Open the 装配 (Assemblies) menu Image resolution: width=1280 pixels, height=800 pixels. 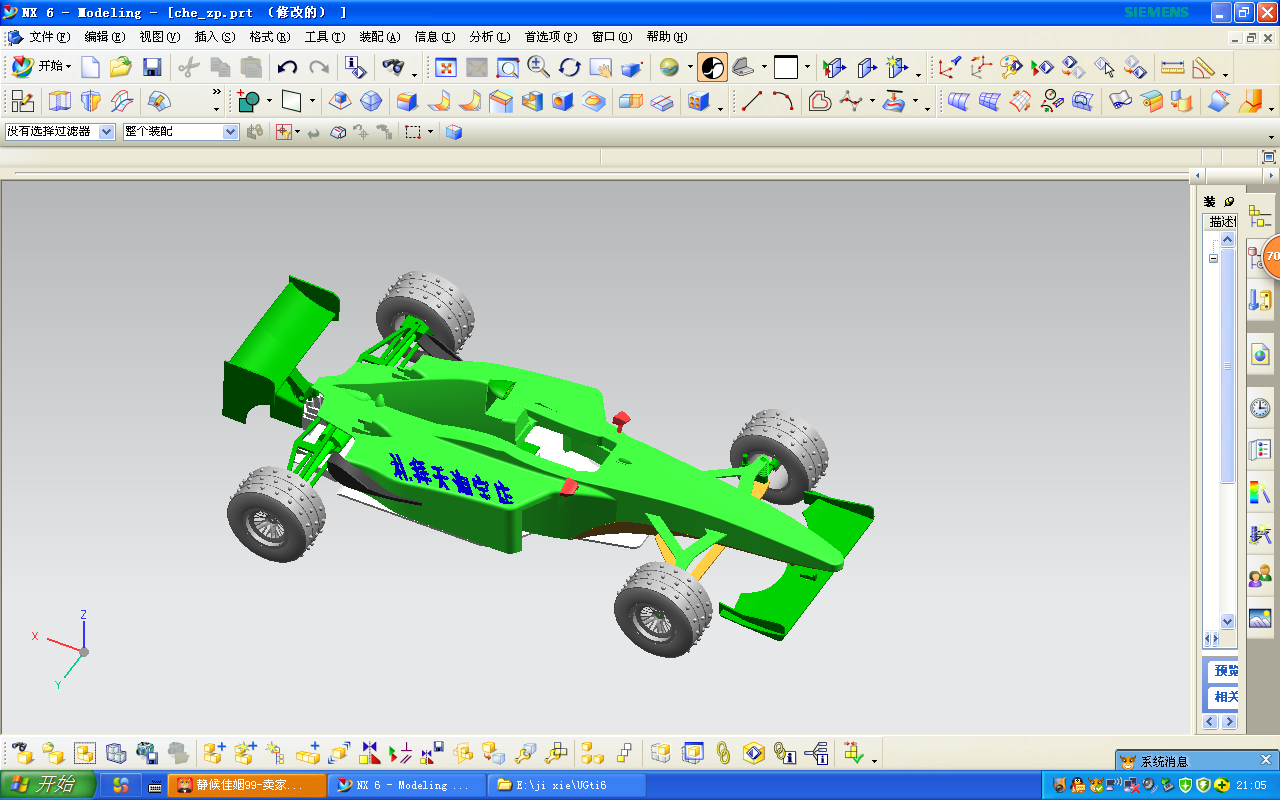point(378,37)
